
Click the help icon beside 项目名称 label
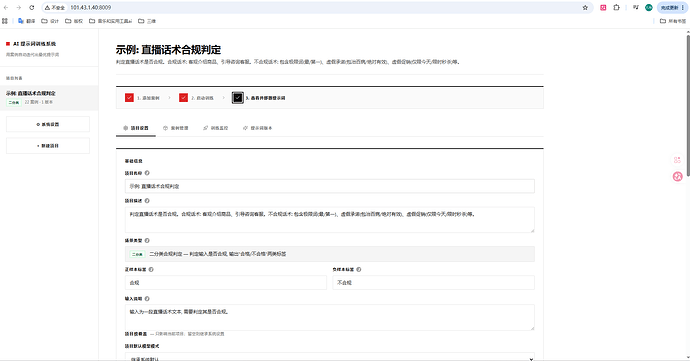147,173
